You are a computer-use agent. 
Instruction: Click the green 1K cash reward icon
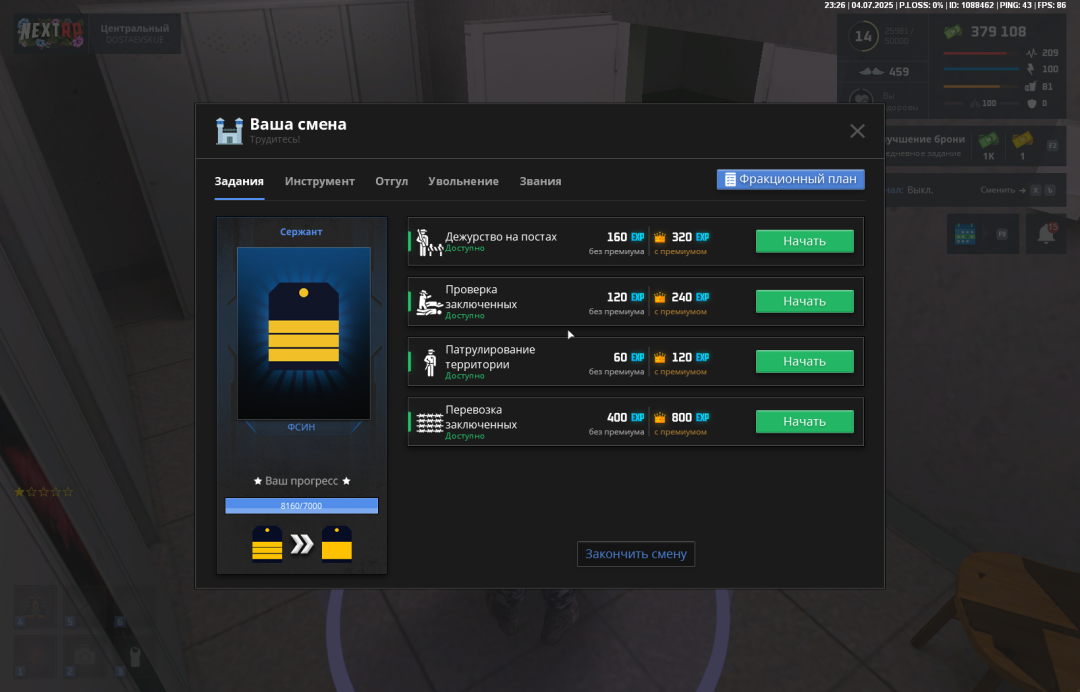coord(988,140)
